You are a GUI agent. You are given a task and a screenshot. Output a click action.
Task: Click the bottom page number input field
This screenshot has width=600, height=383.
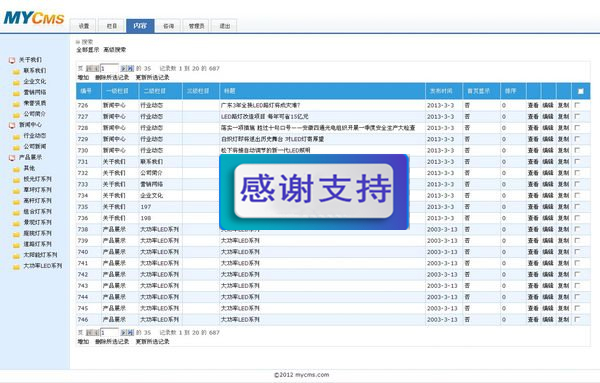109,332
